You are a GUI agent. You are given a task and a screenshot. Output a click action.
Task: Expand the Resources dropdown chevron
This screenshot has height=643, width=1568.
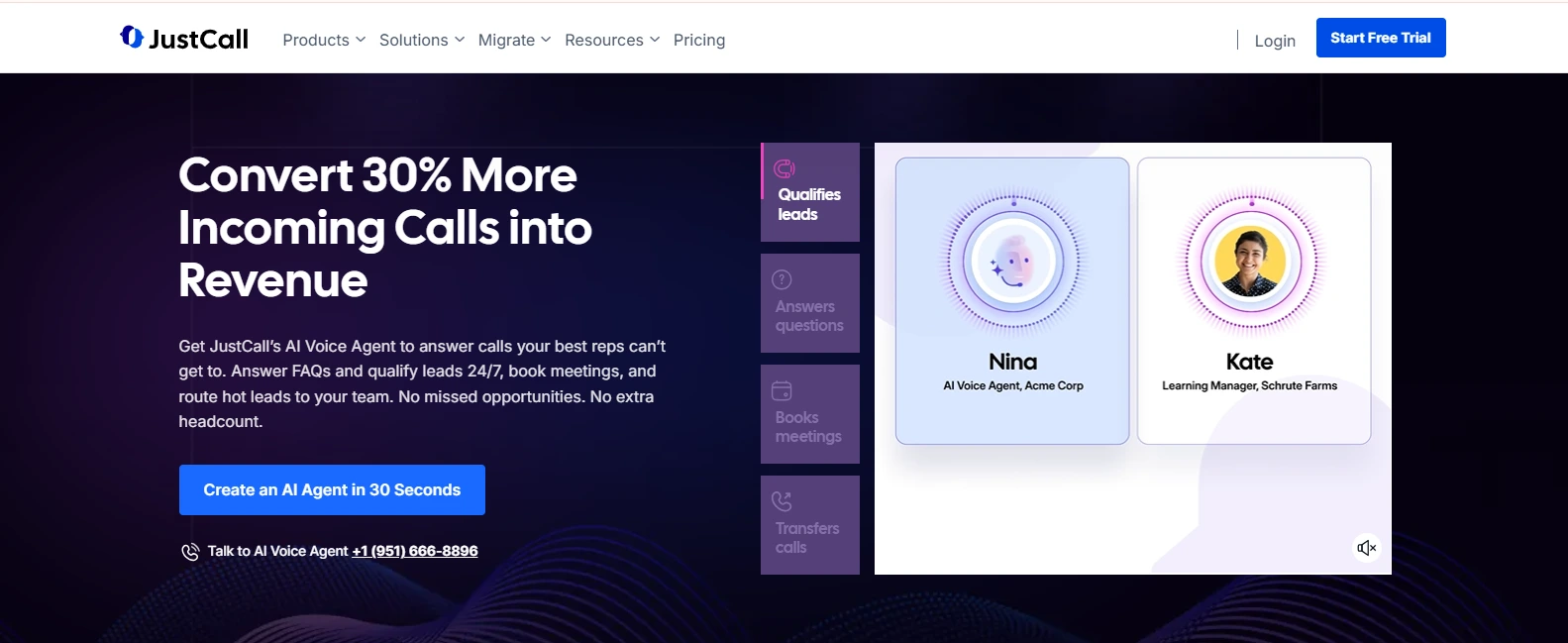(655, 40)
